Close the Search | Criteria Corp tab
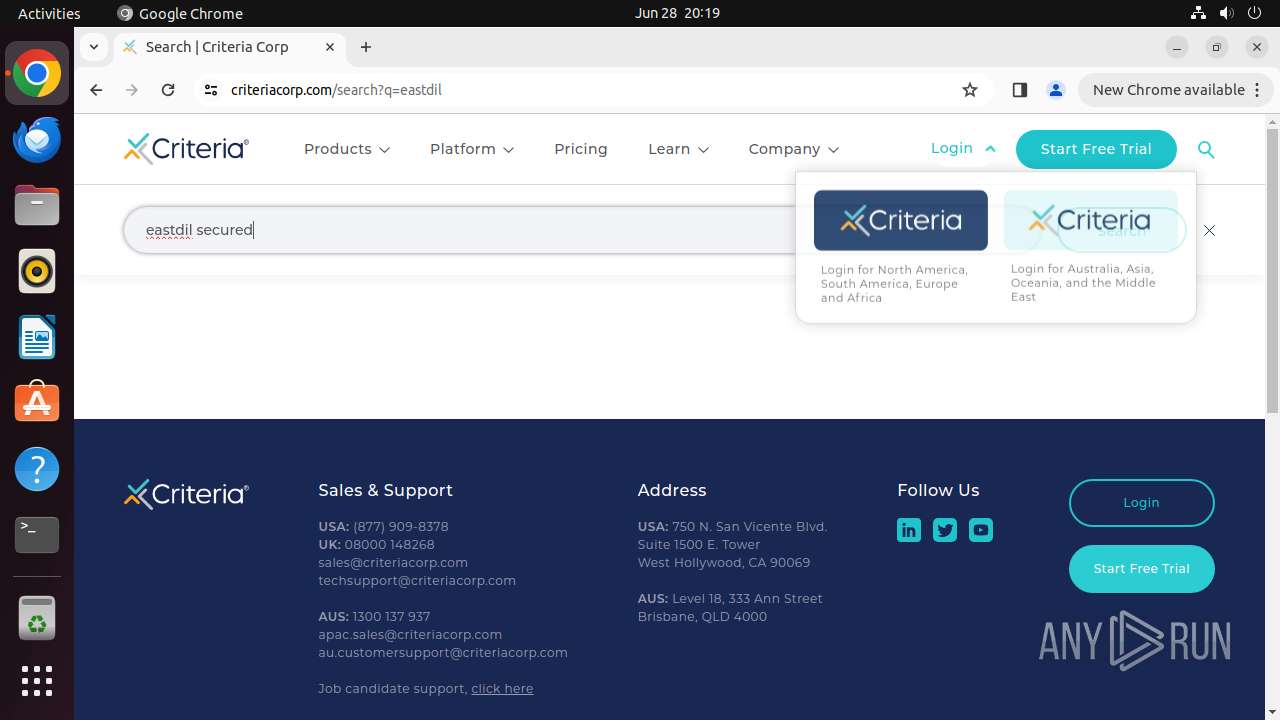1280x720 pixels. pyautogui.click(x=330, y=47)
